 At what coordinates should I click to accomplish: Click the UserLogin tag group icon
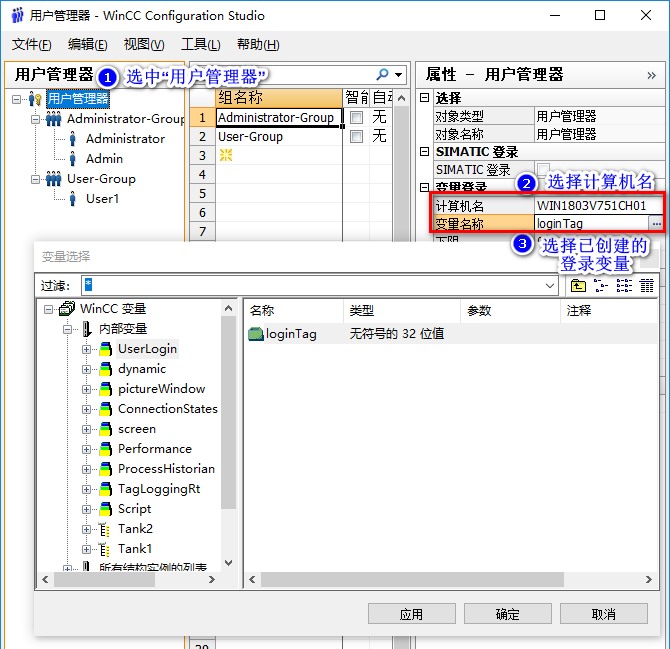pos(105,349)
